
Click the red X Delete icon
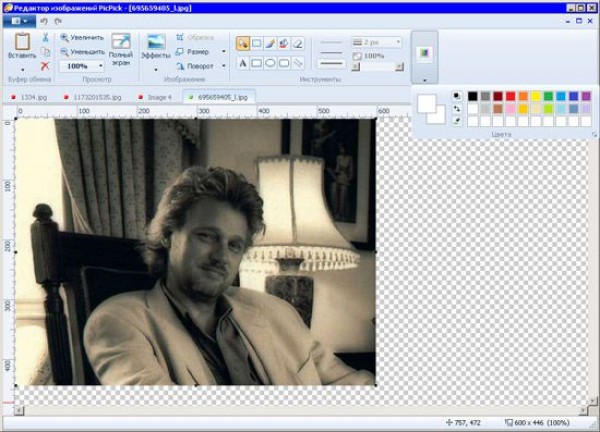[x=45, y=66]
